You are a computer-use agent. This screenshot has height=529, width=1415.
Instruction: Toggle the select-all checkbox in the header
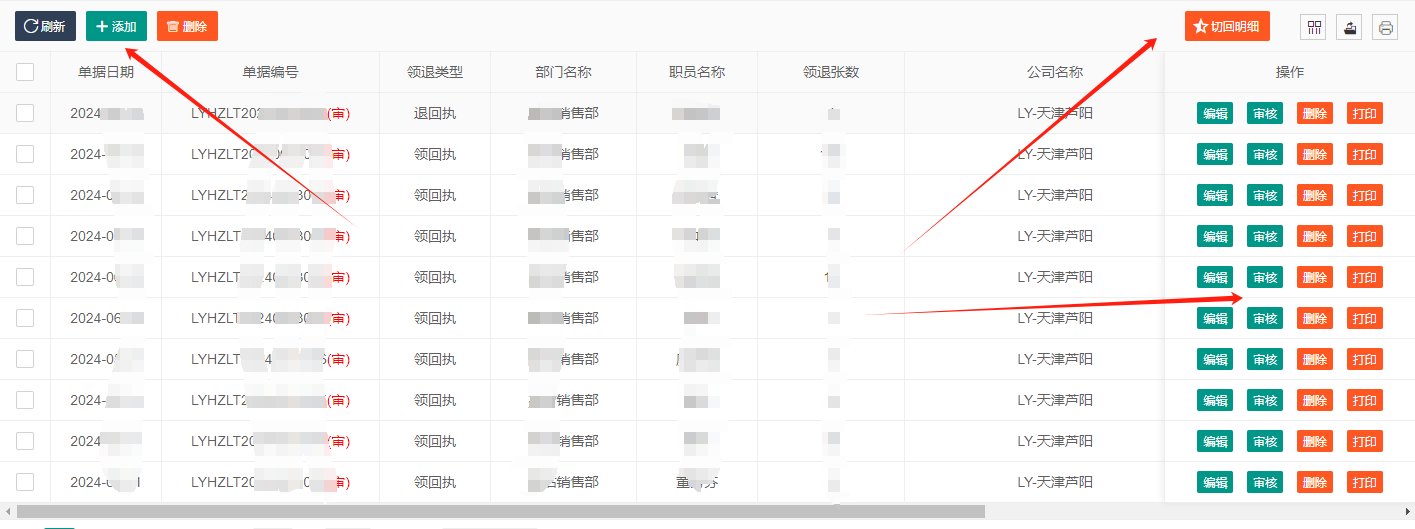(25, 72)
